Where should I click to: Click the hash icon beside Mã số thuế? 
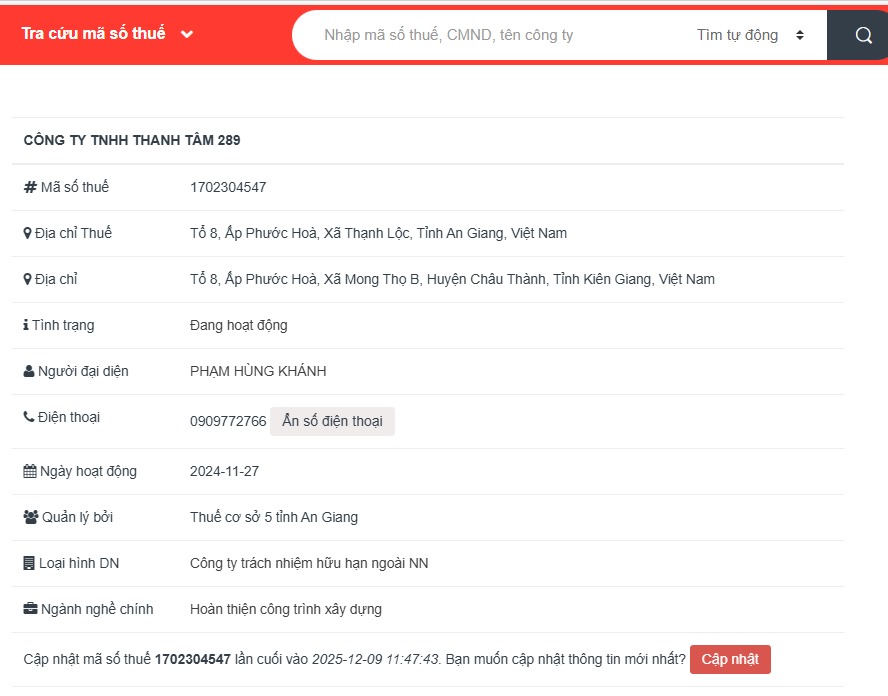[30, 187]
